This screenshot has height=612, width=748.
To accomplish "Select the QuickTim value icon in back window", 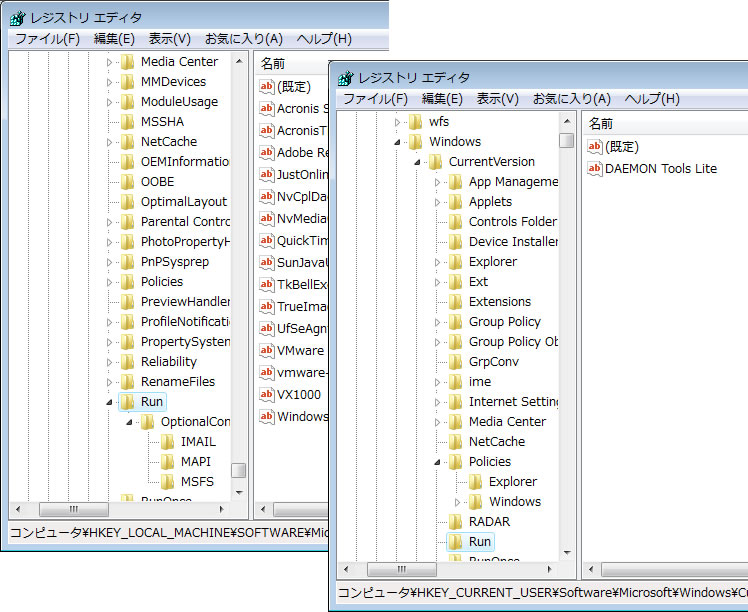I will [x=267, y=240].
